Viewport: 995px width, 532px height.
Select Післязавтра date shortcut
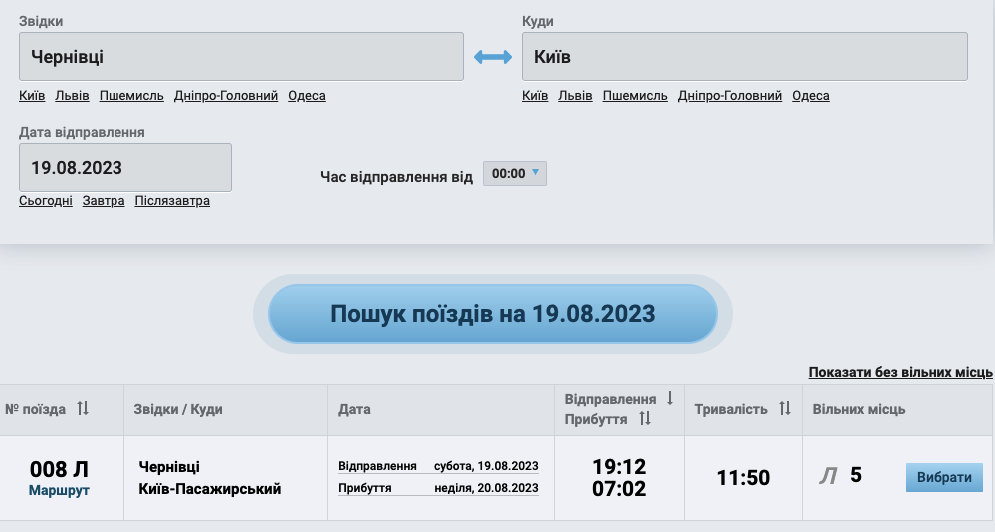[172, 201]
